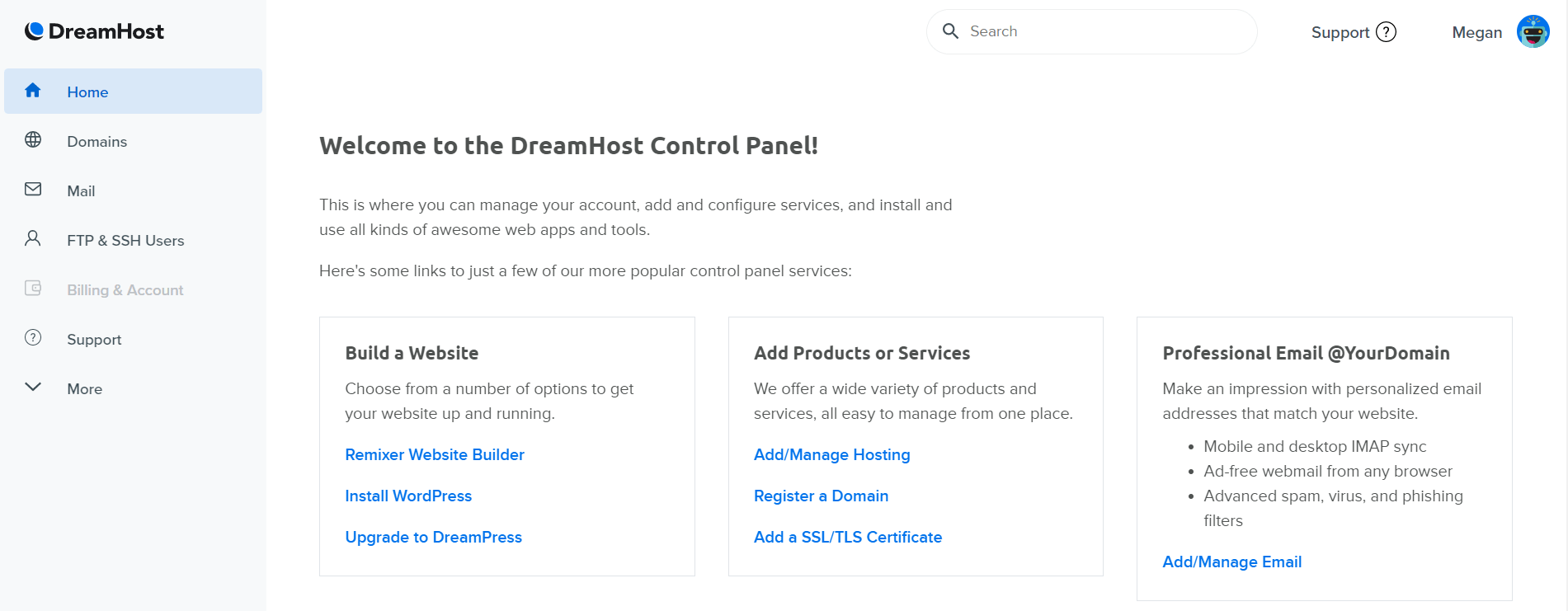
Task: Click the search magnifying glass icon
Action: 950,31
